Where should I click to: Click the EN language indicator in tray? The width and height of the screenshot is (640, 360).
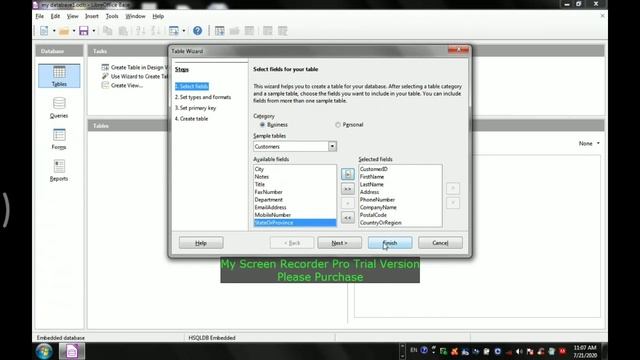tap(413, 350)
